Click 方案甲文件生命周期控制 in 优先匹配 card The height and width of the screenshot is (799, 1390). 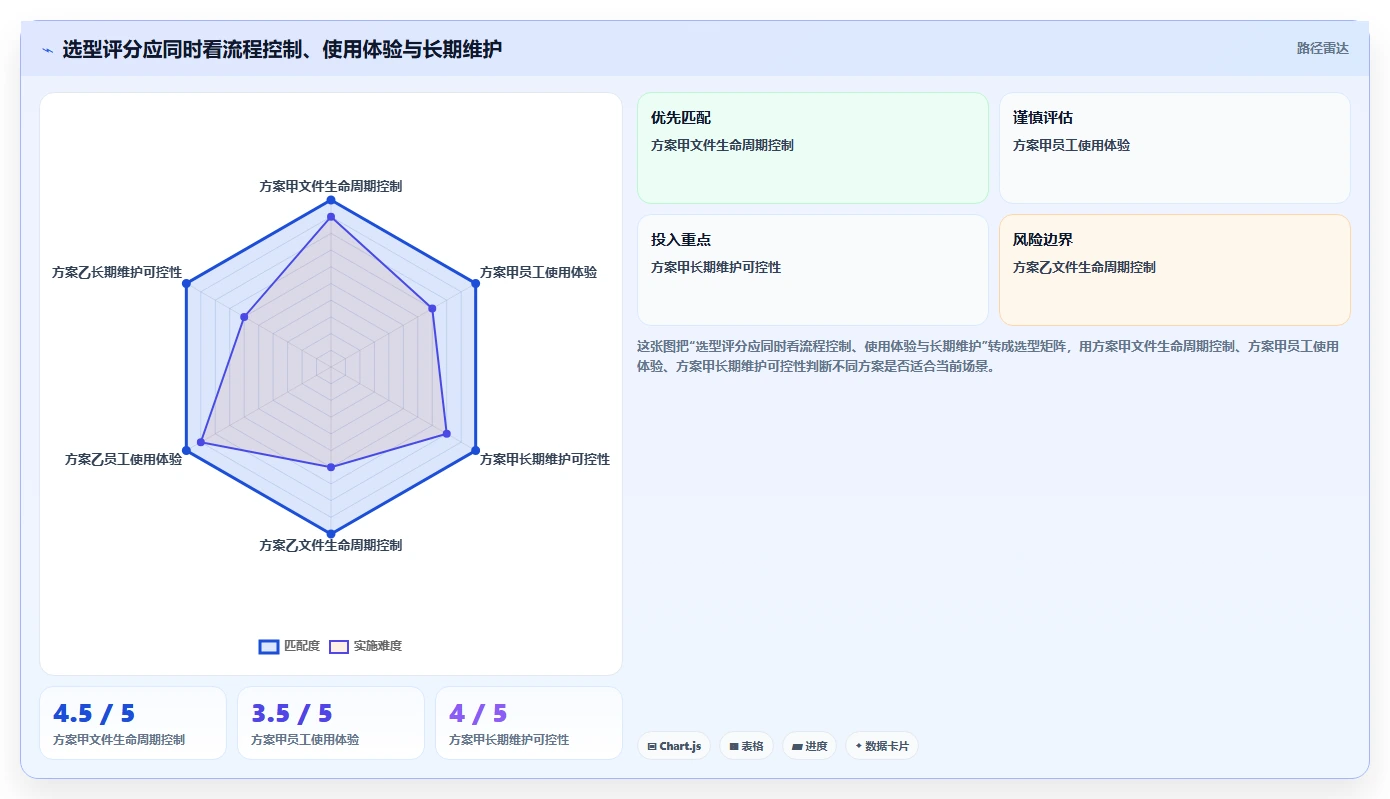pyautogui.click(x=722, y=145)
